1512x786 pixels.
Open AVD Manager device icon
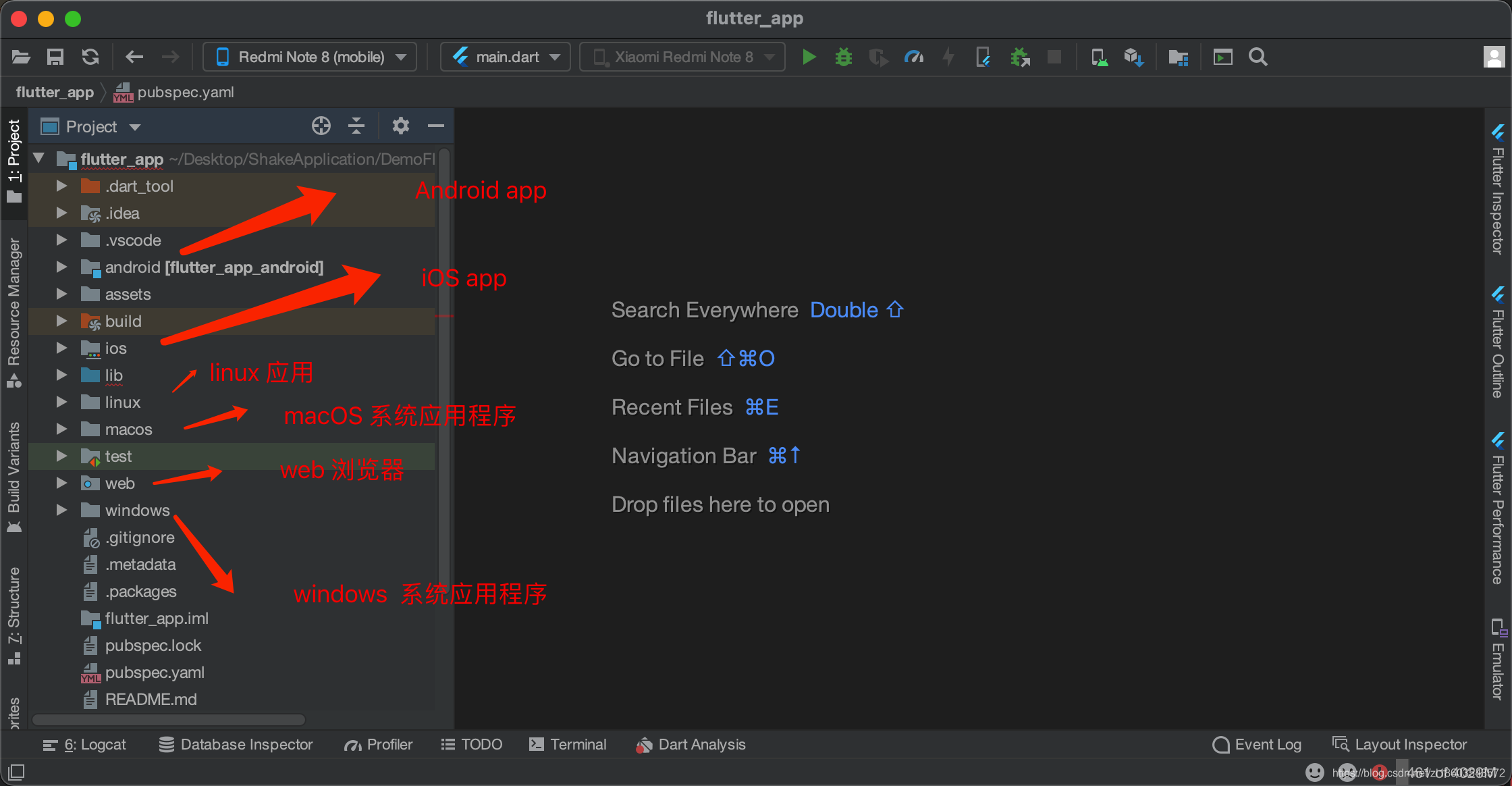click(1100, 57)
